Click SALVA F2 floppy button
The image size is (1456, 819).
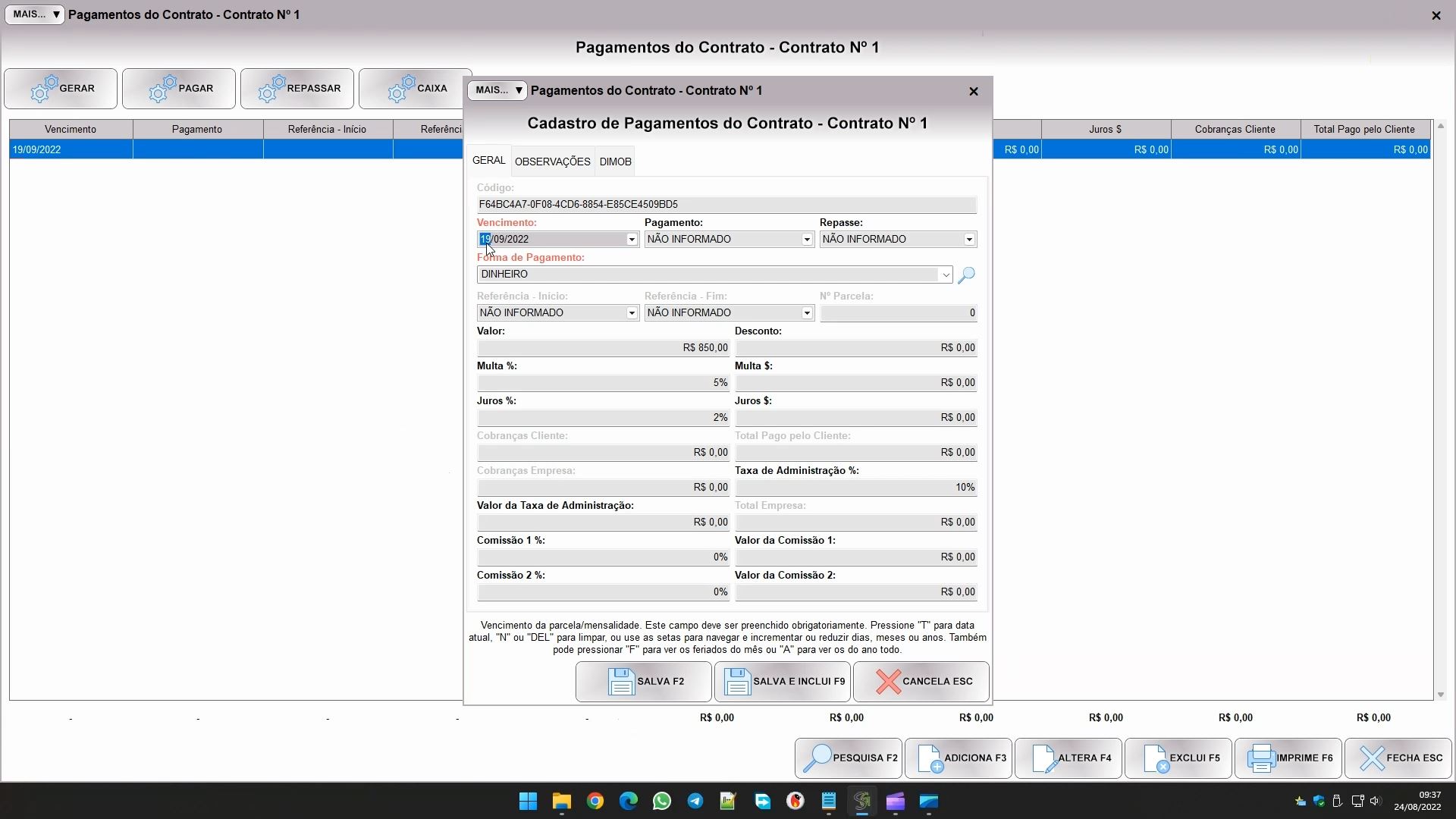[x=644, y=681]
